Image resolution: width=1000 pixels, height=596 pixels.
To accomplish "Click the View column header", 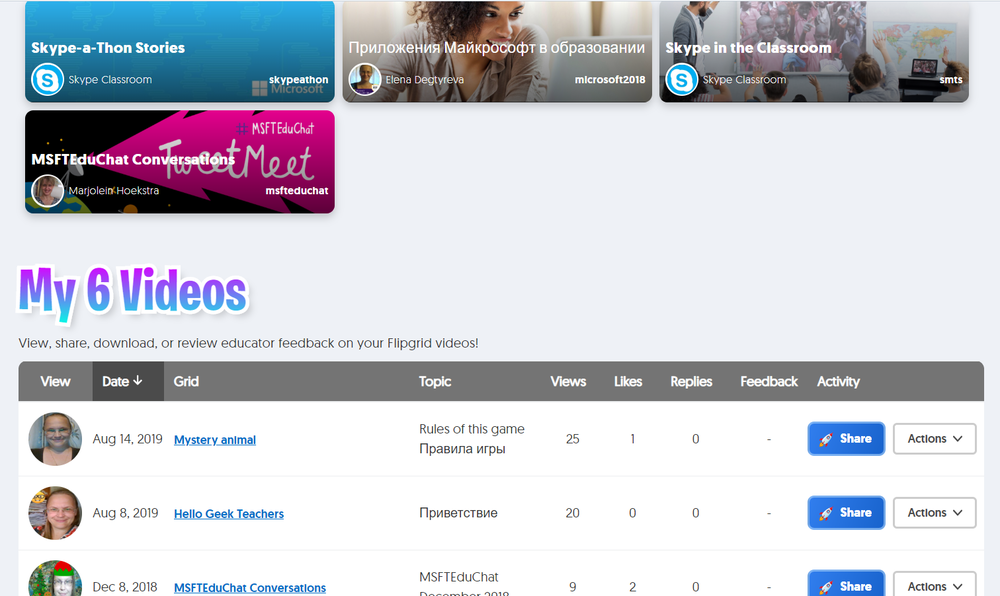I will [x=55, y=381].
